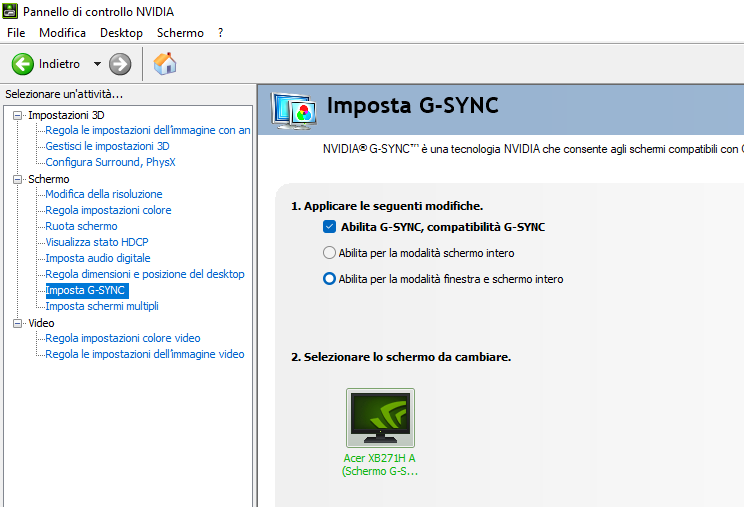Click the '2. Selezionare lo schermo da cambiare.' heading

(401, 357)
